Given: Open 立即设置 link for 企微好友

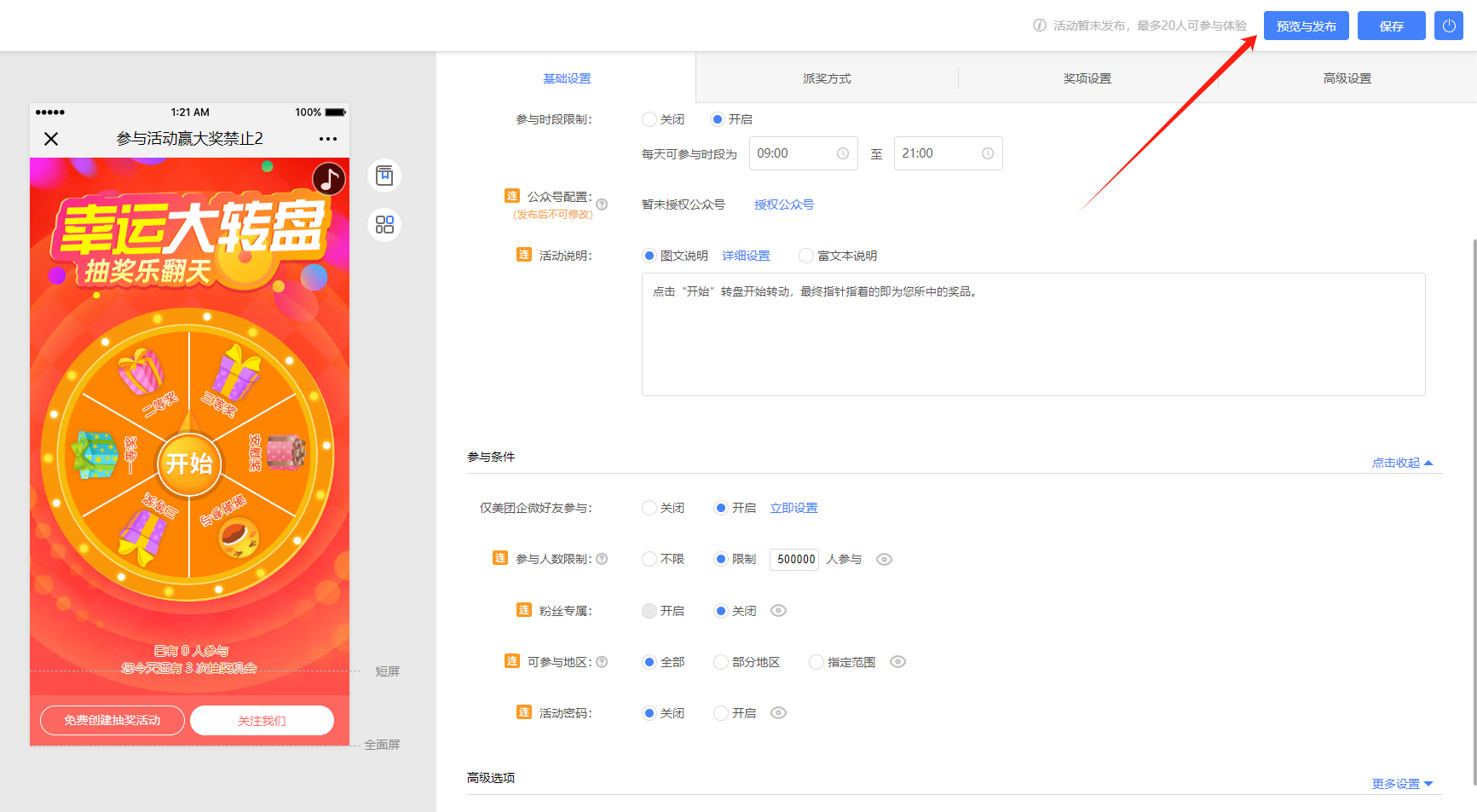Looking at the screenshot, I should click(793, 508).
